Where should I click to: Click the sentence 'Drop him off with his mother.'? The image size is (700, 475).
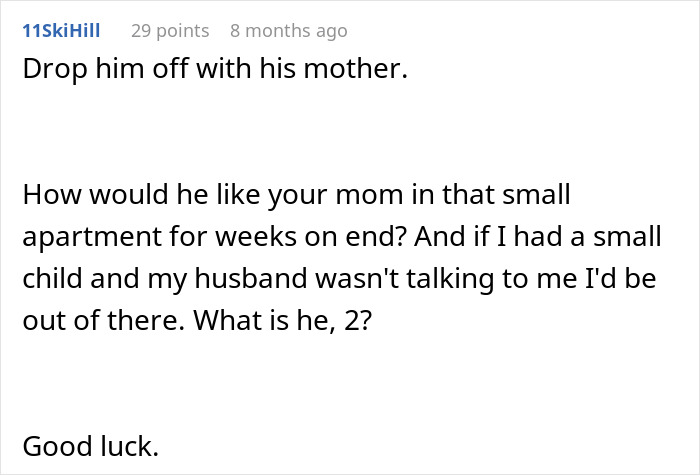click(x=214, y=74)
